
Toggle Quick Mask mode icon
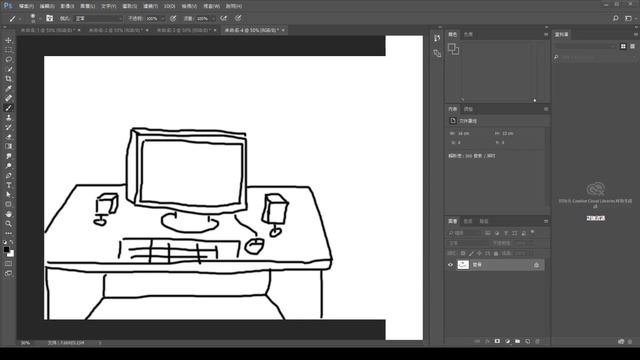[9, 264]
